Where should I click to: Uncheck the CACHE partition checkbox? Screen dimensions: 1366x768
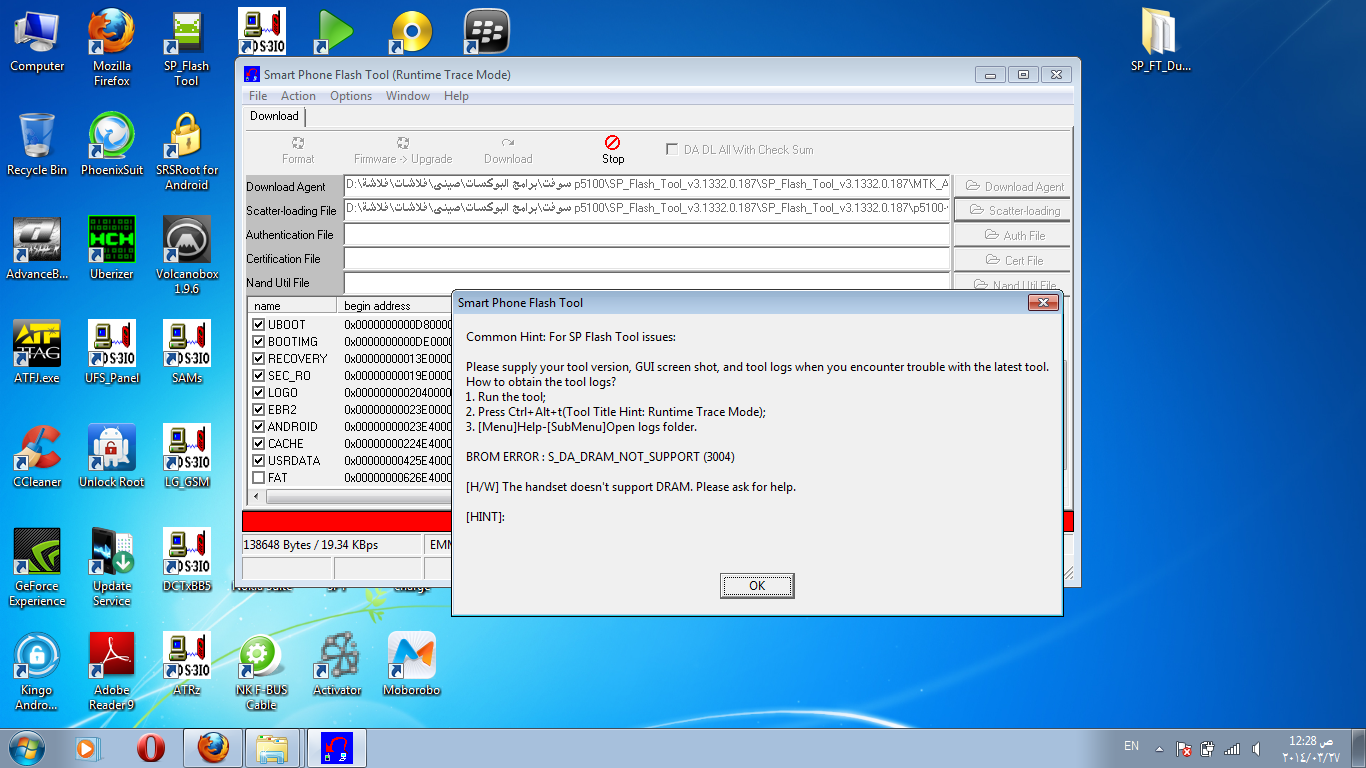click(259, 444)
